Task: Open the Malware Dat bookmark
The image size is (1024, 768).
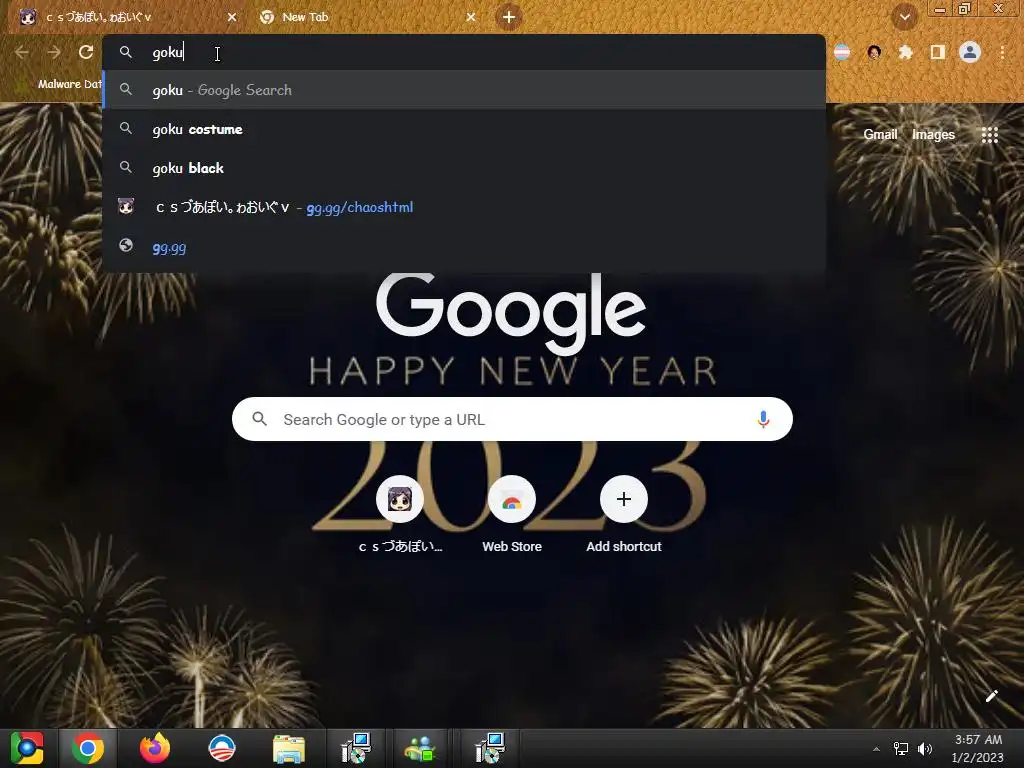Action: pos(69,84)
